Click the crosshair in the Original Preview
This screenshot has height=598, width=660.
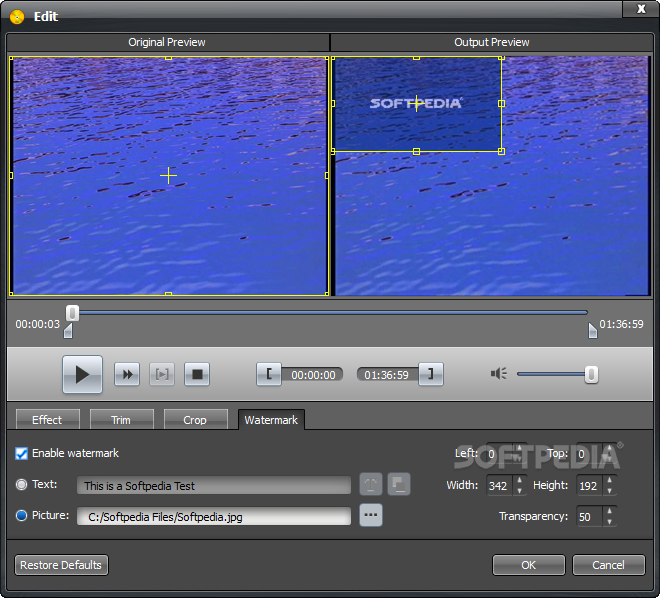(168, 175)
